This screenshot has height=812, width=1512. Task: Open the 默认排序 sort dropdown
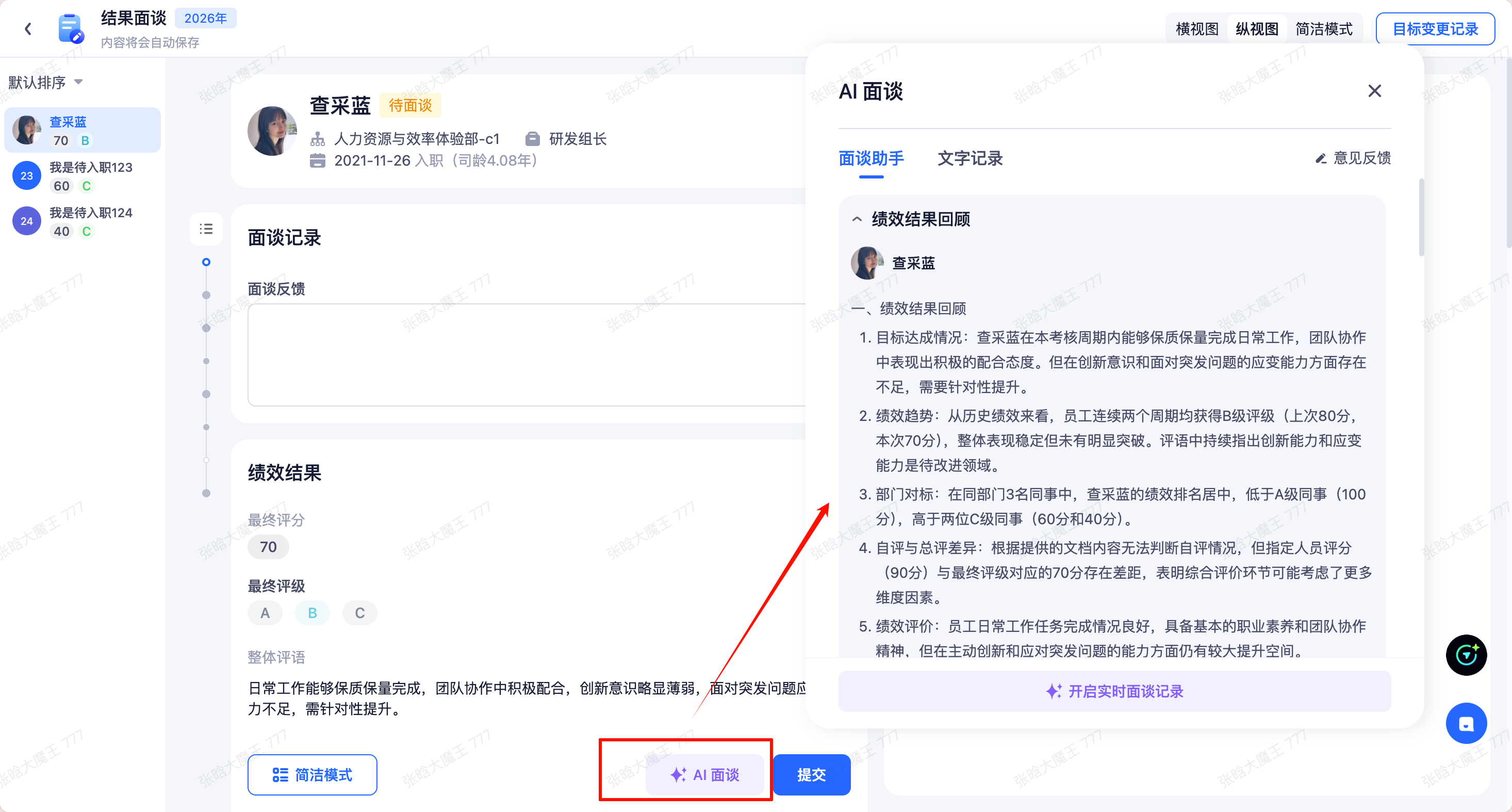pyautogui.click(x=46, y=82)
